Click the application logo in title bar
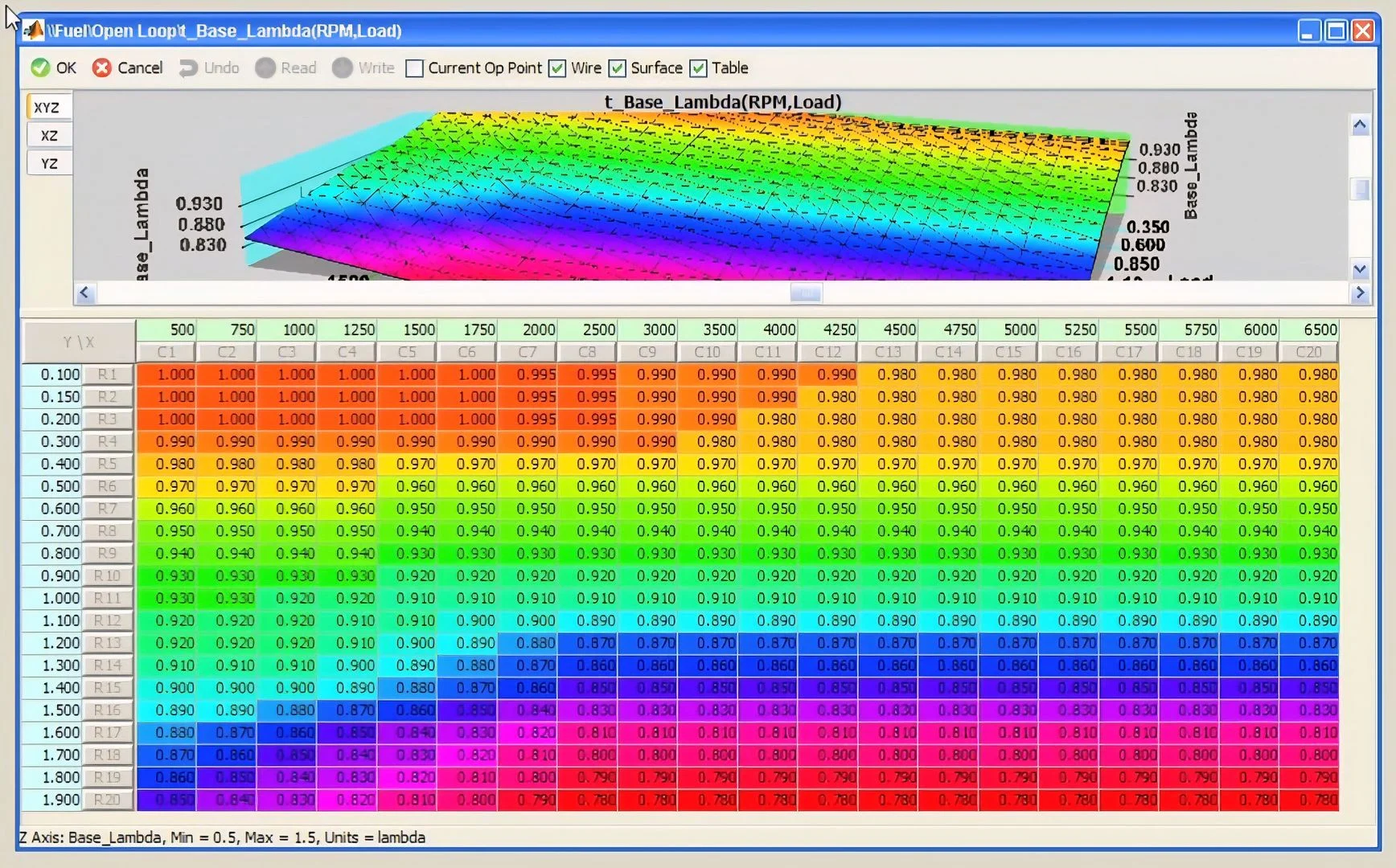This screenshot has width=1396, height=868. coord(33,31)
